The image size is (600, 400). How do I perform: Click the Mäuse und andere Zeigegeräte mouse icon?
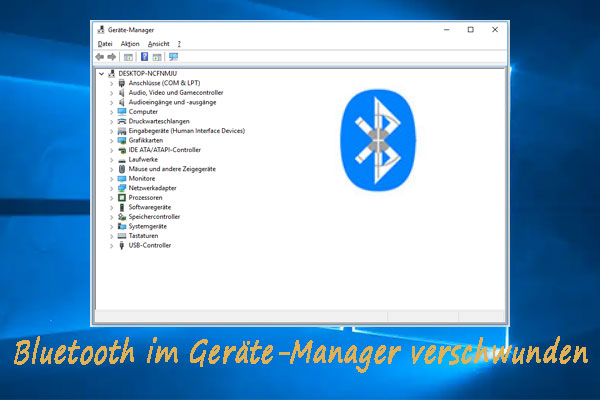click(122, 169)
